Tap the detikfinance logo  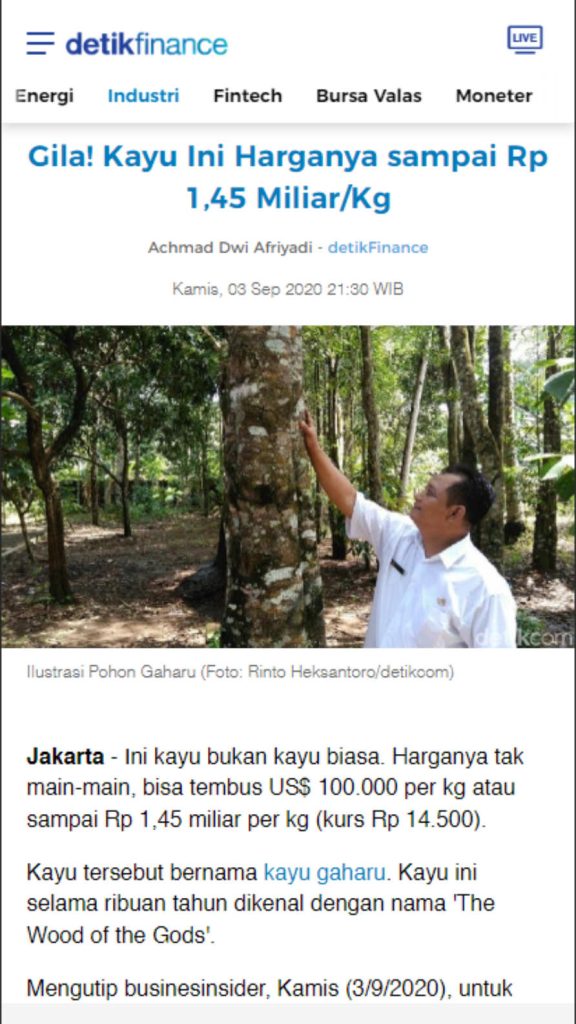coord(146,44)
